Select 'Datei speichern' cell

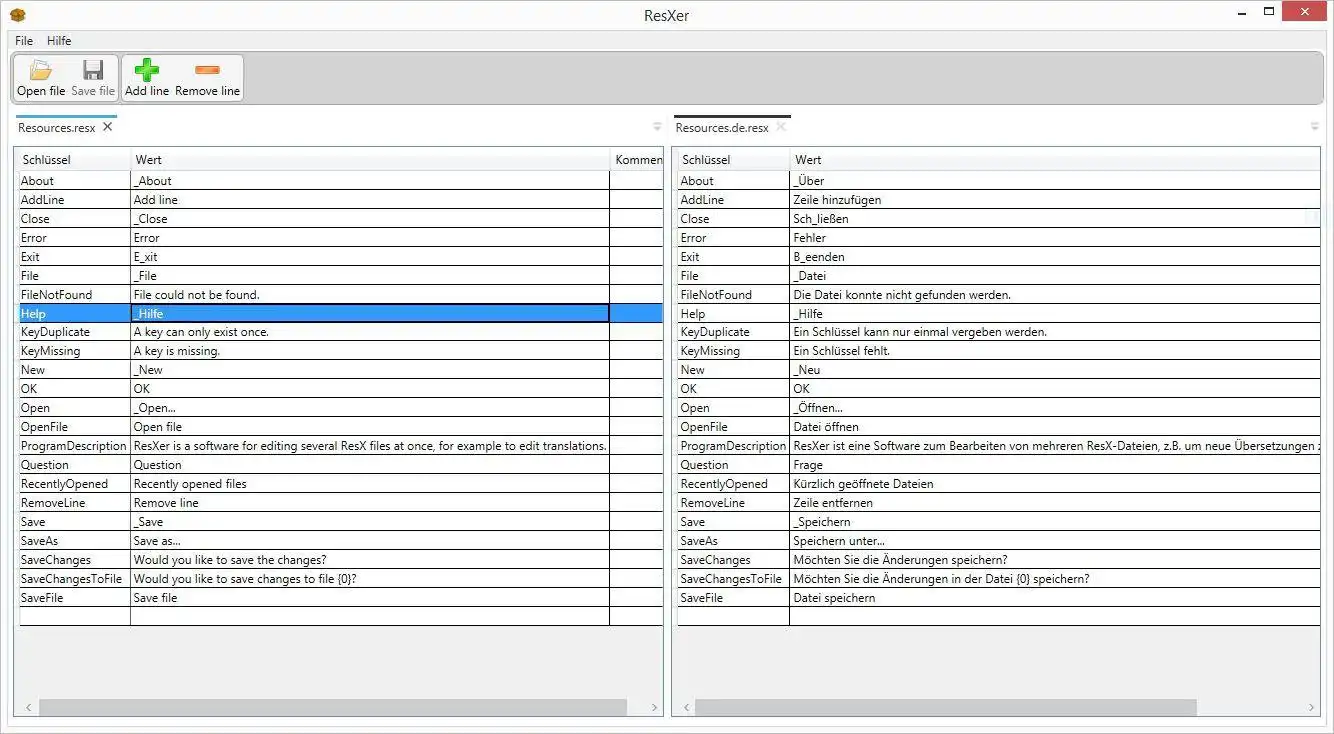click(1055, 598)
